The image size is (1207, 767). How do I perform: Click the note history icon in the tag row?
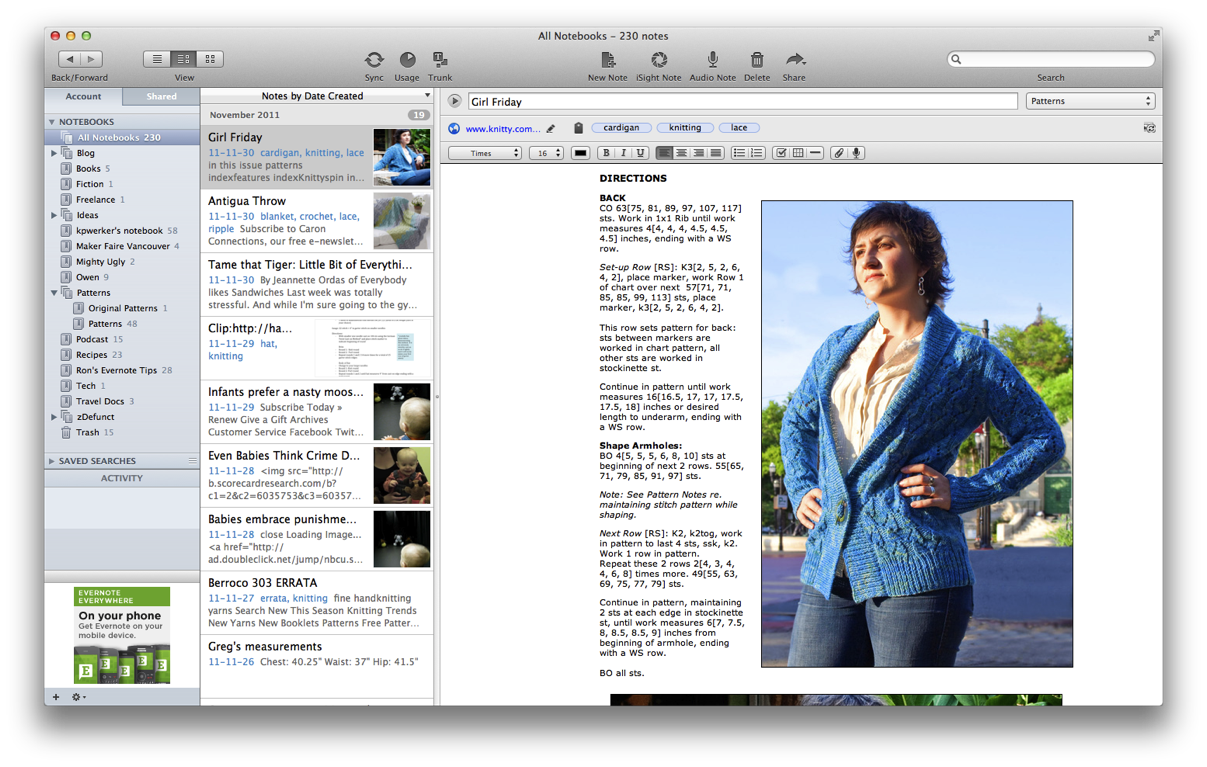(x=1149, y=128)
